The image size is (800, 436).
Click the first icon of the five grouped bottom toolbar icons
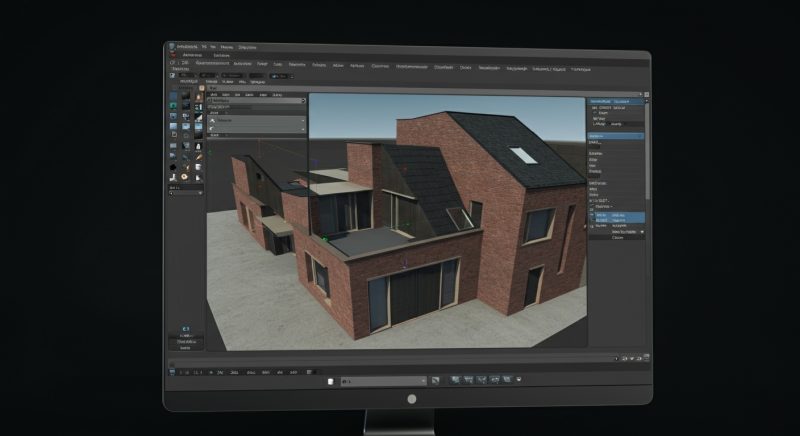455,379
